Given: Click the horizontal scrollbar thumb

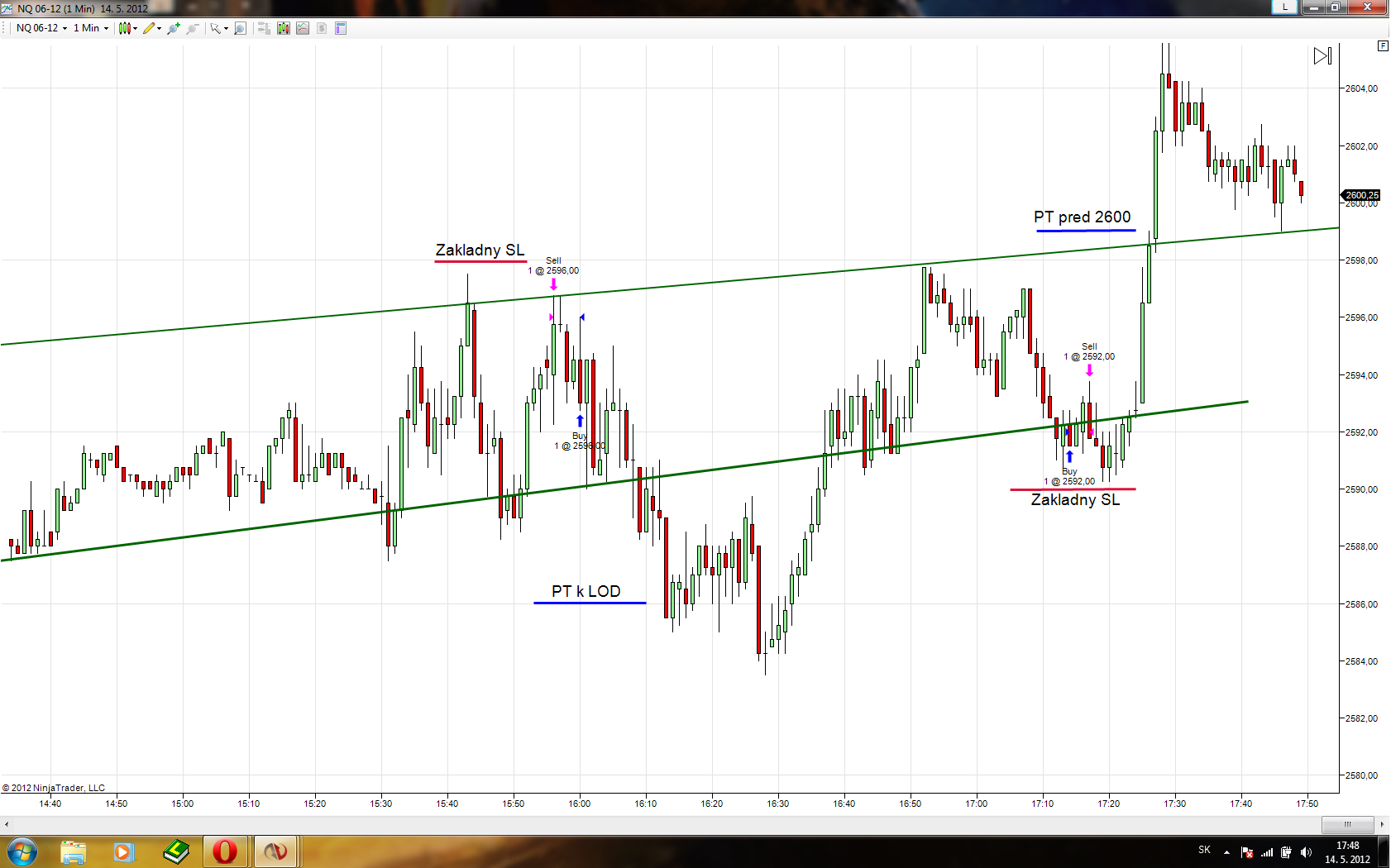Looking at the screenshot, I should (x=1346, y=824).
